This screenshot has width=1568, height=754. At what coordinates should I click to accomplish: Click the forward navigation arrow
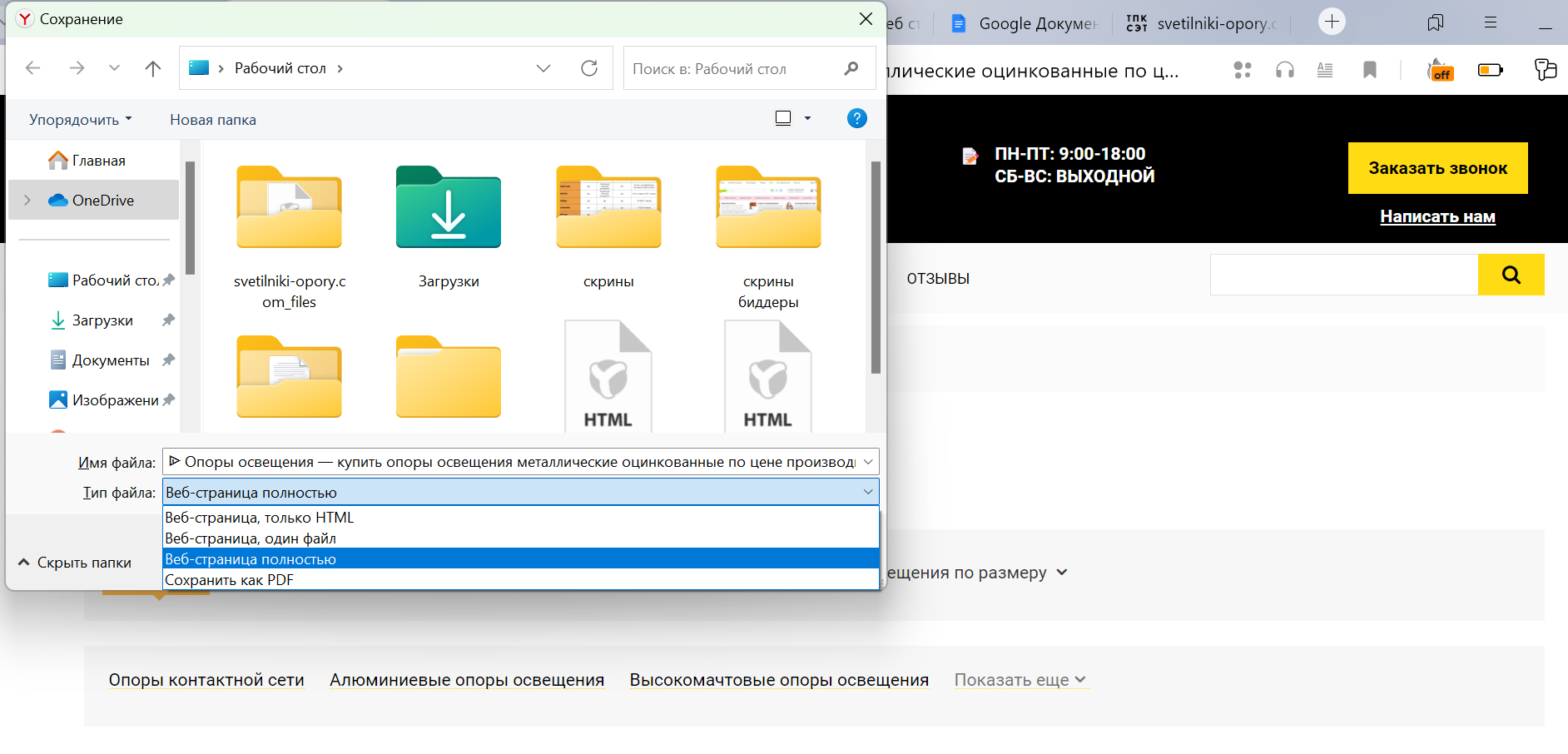77,68
